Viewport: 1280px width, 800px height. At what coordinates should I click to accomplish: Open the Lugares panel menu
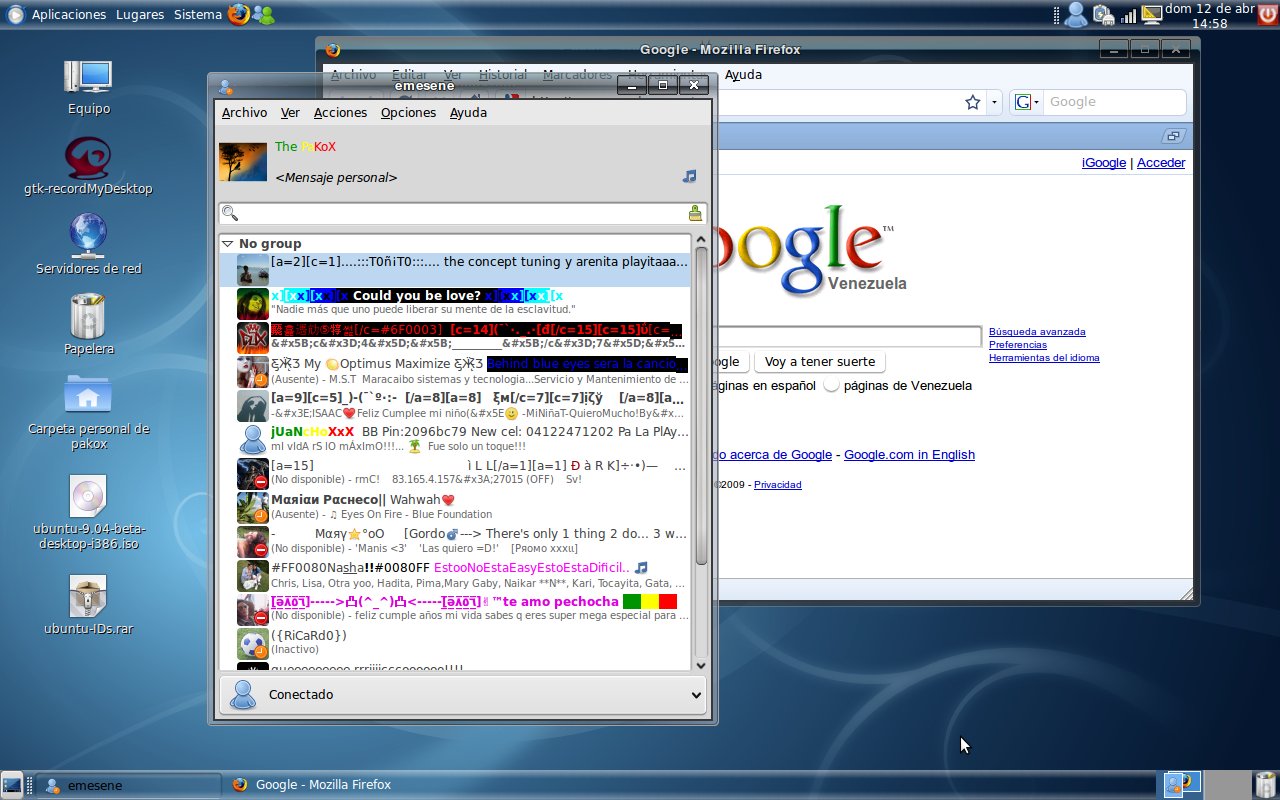140,14
